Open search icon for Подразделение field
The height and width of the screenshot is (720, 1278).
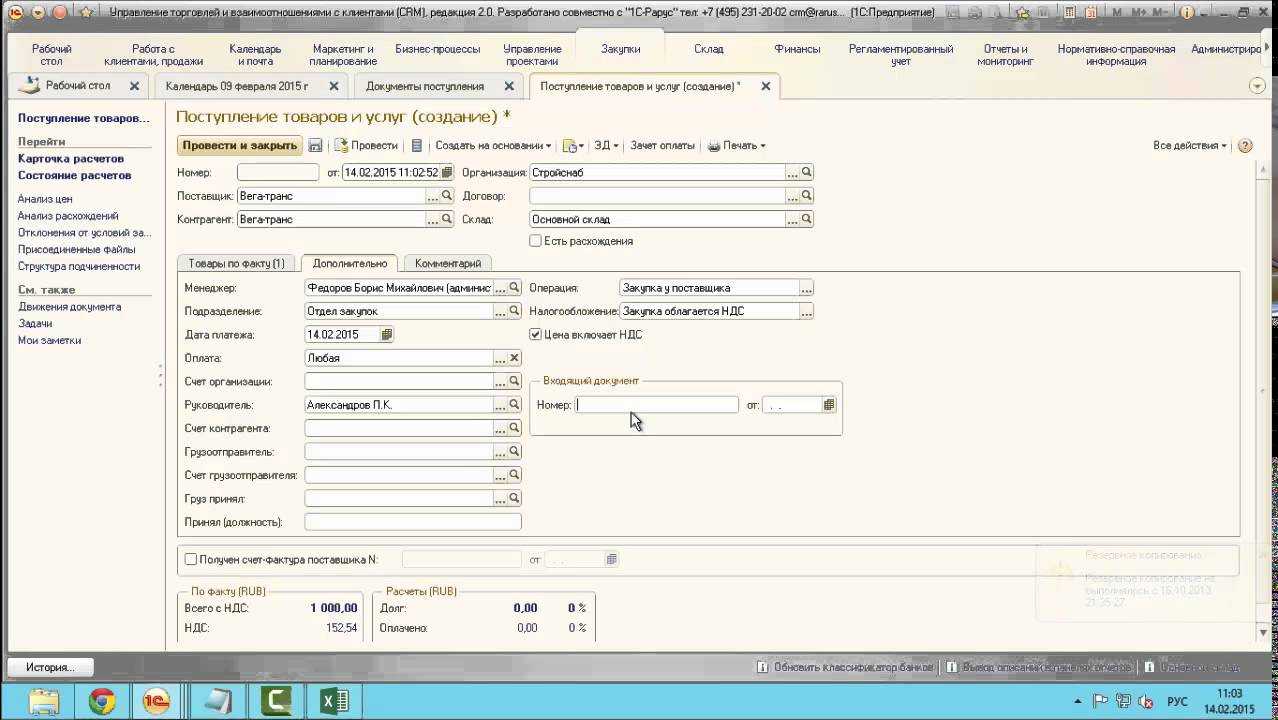coord(515,311)
